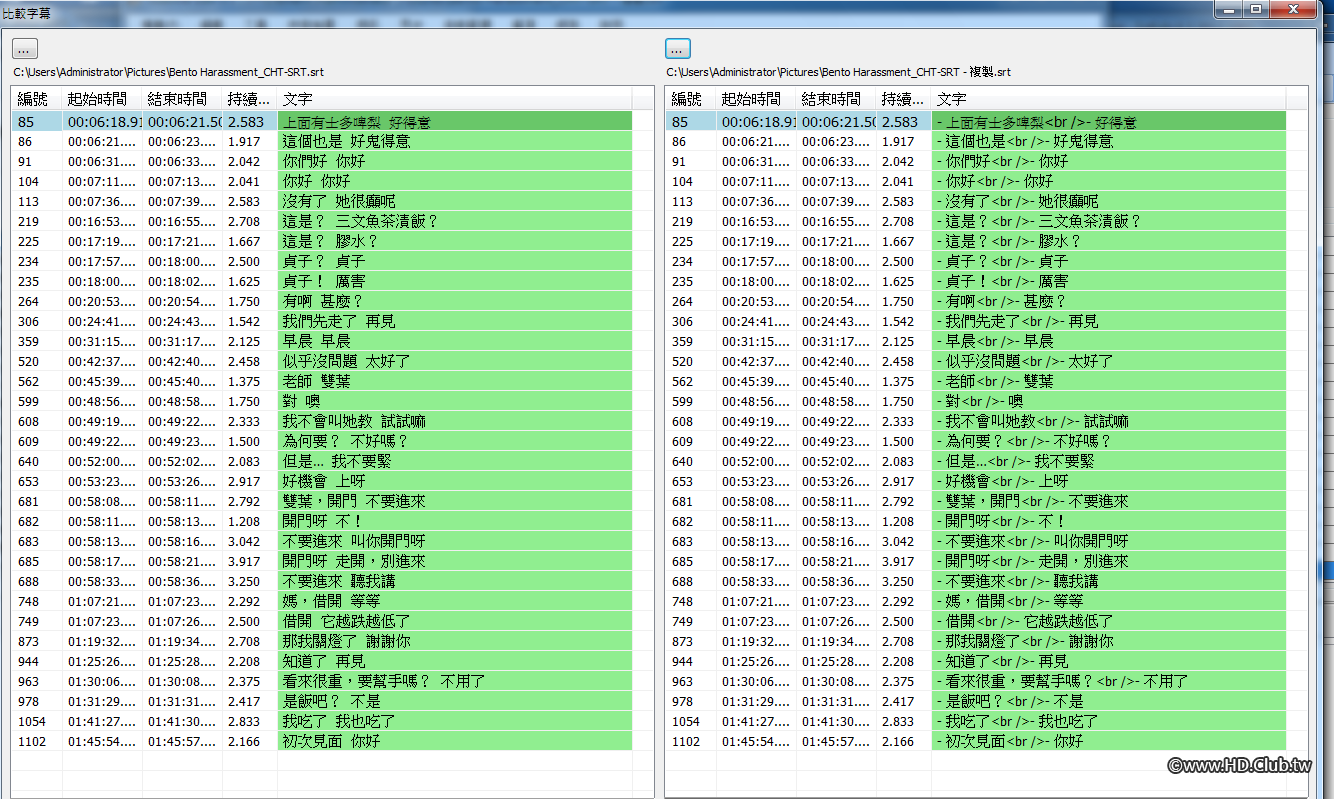Select left list text 沒有了 她很癲呢
This screenshot has width=1334, height=799.
point(338,201)
